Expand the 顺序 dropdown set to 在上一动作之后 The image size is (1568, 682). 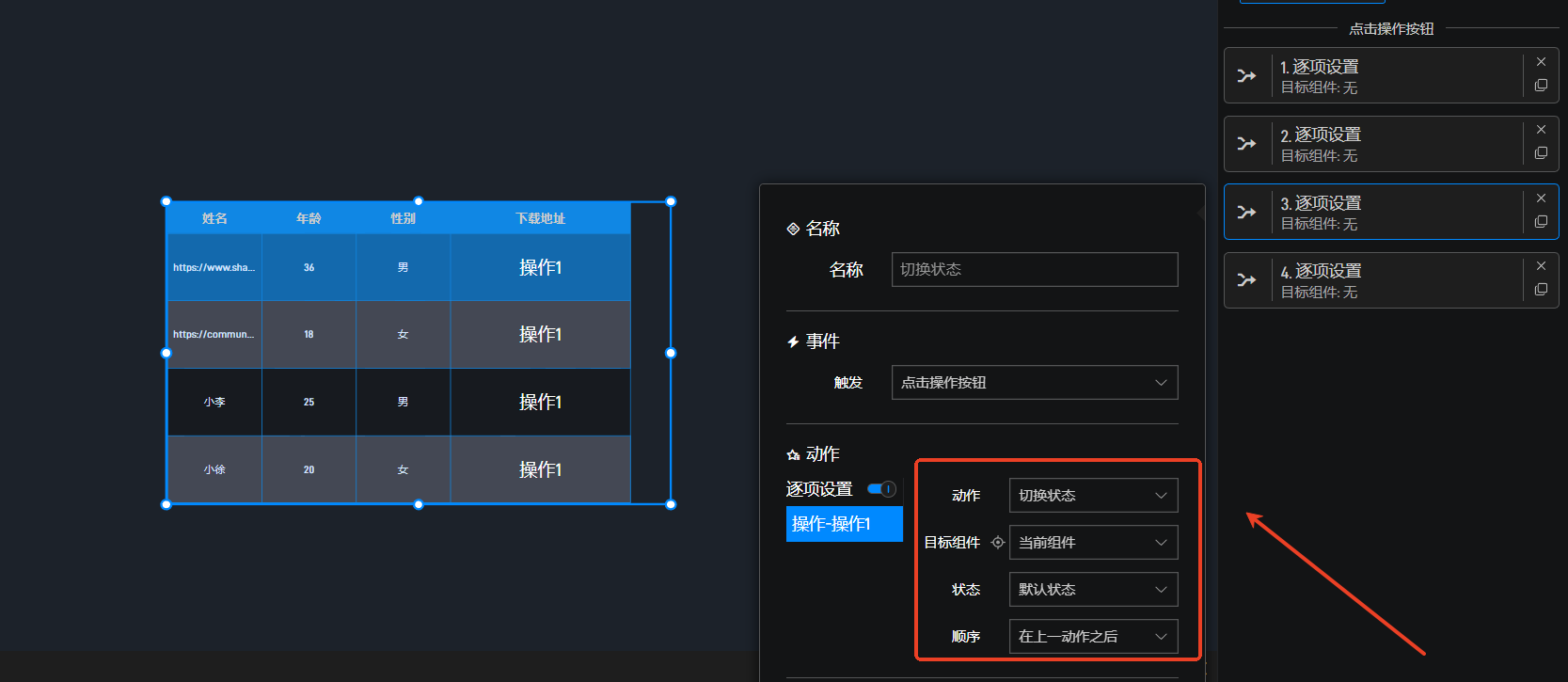[x=1092, y=637]
